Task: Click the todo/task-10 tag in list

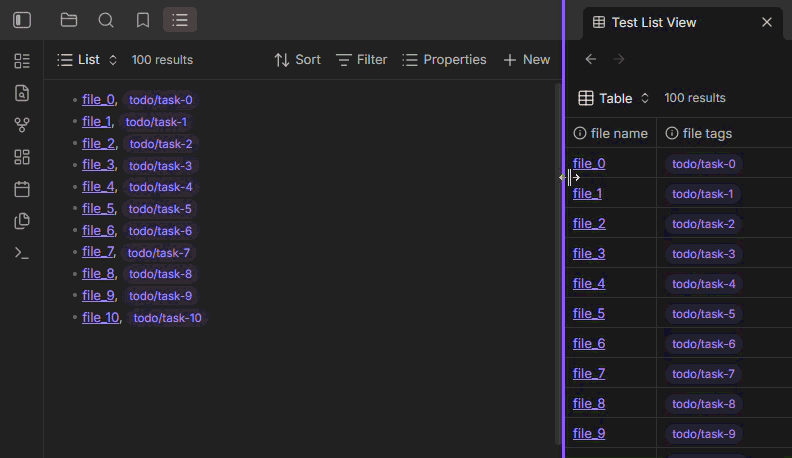Action: (x=167, y=318)
